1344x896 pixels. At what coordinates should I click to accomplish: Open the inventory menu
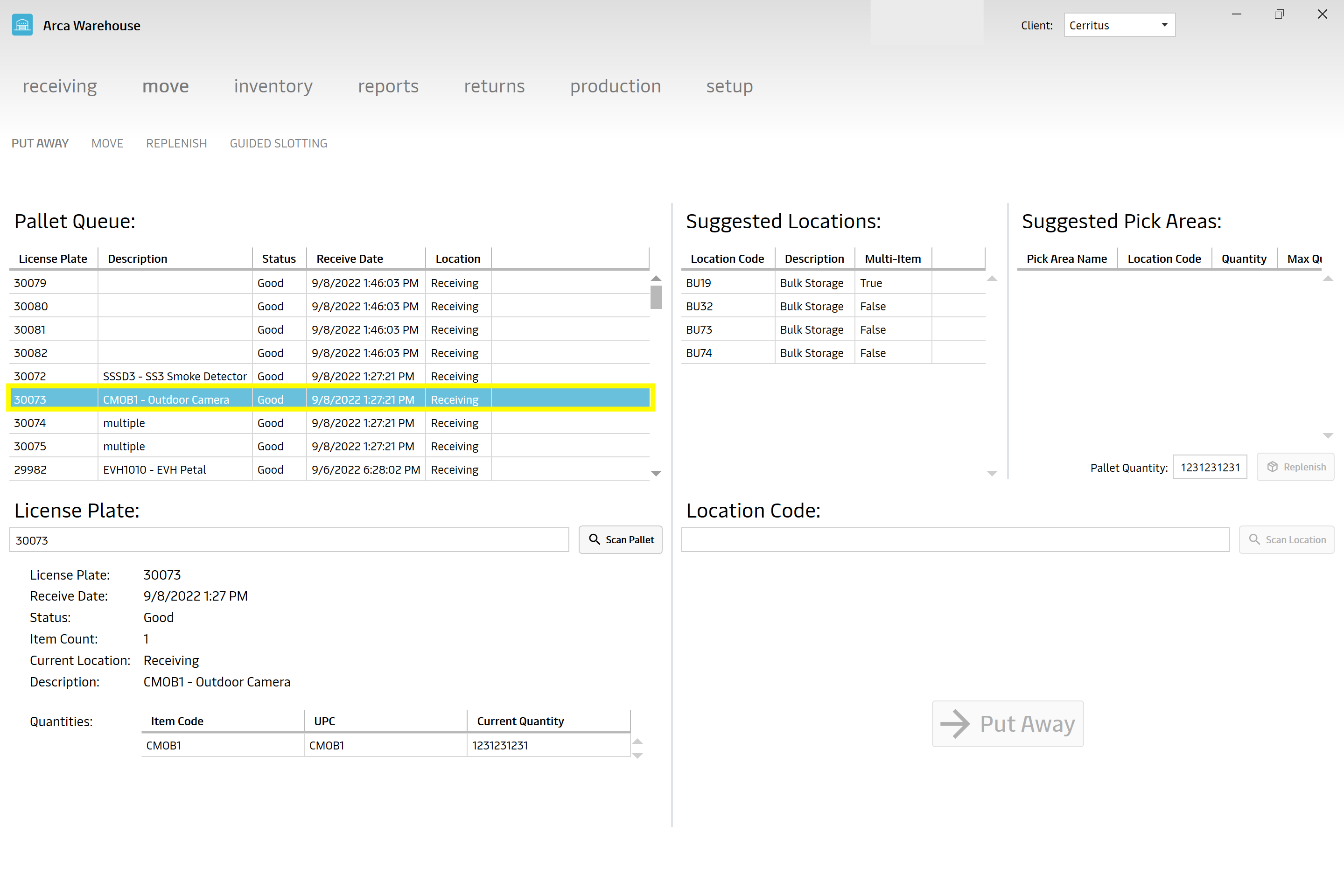(x=273, y=86)
